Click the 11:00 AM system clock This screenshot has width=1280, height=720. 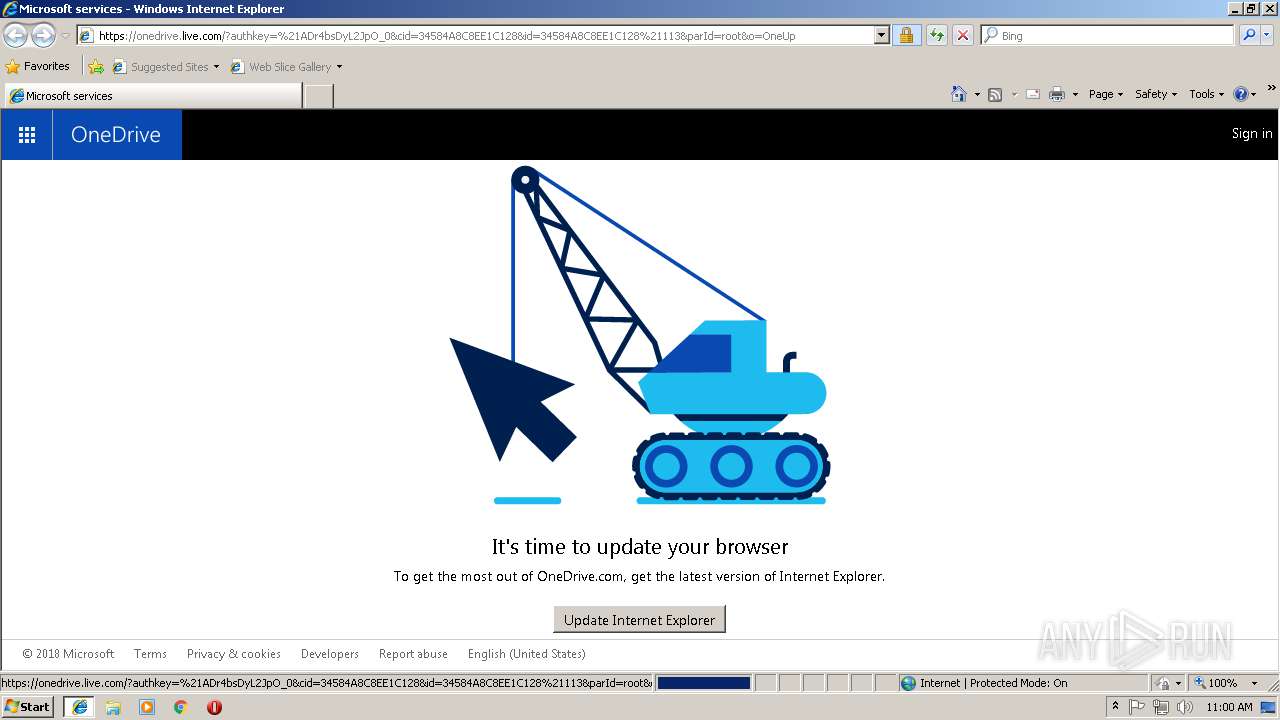tap(1229, 707)
